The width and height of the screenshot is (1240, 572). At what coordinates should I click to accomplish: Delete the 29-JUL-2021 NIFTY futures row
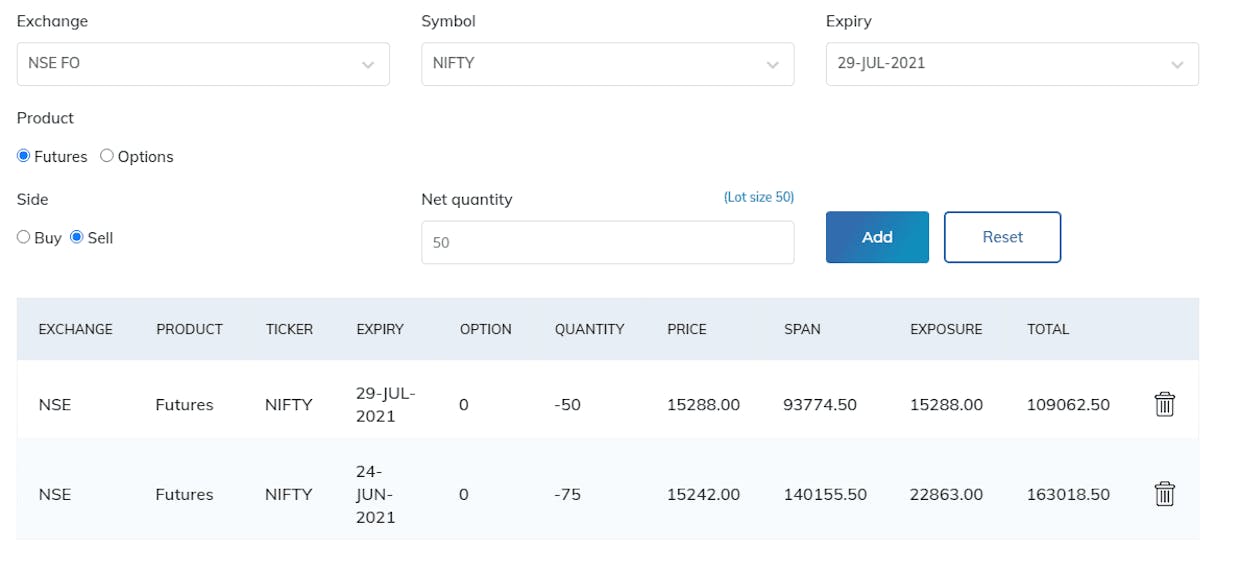click(1164, 404)
